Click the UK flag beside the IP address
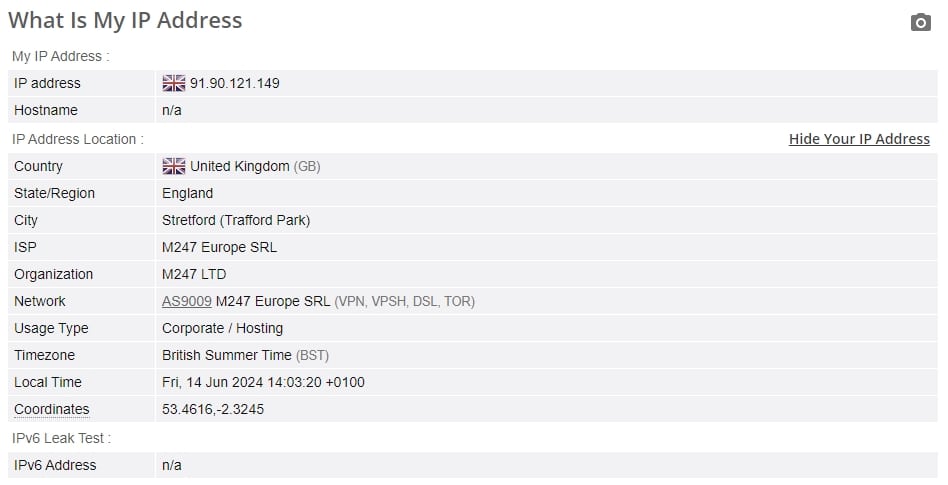The height and width of the screenshot is (485, 948). click(x=174, y=83)
